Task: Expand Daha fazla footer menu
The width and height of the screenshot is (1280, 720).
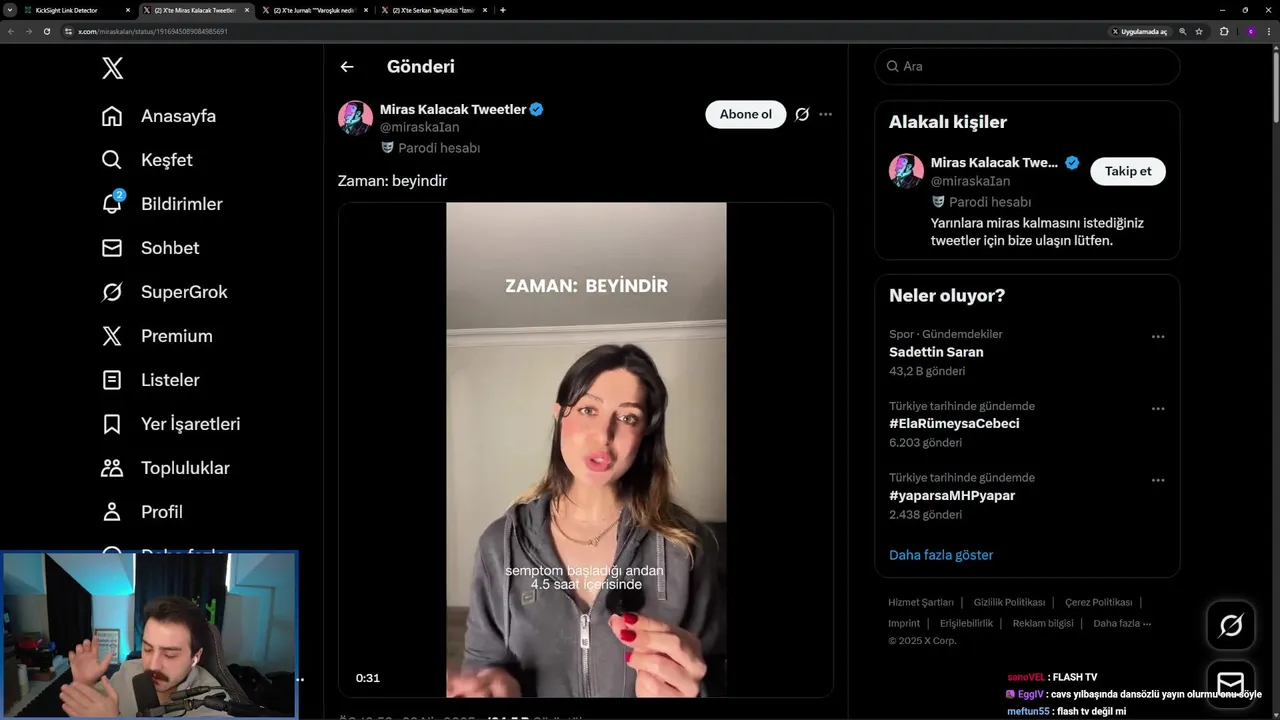Action: (x=1122, y=623)
